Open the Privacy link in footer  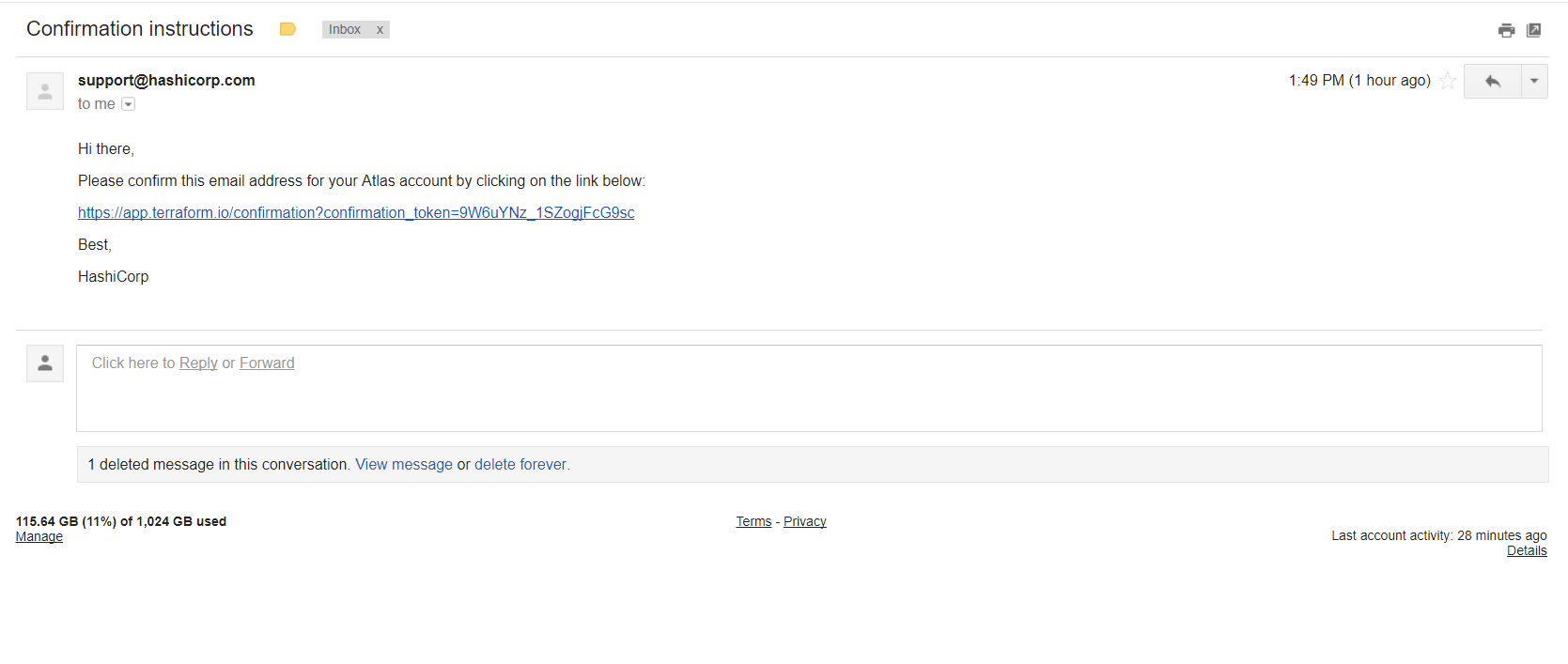coord(805,522)
